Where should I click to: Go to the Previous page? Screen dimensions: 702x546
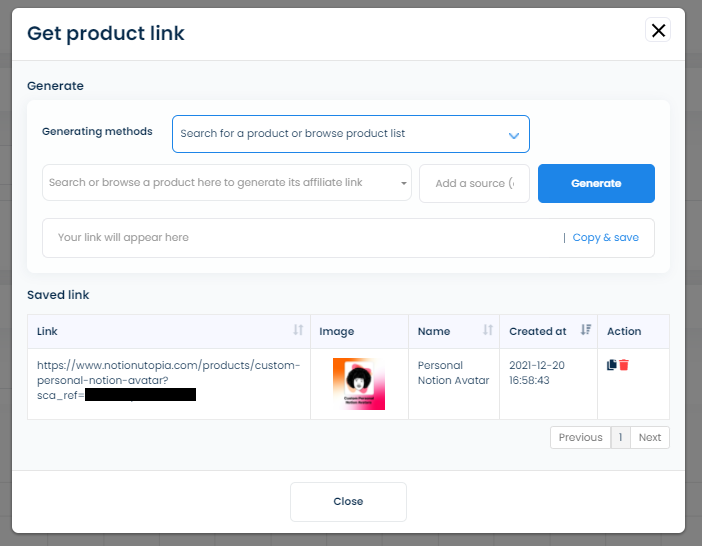tap(580, 437)
